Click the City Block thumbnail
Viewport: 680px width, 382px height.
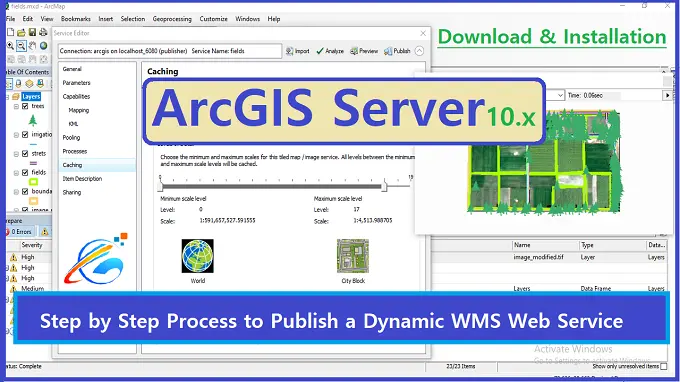pyautogui.click(x=353, y=256)
